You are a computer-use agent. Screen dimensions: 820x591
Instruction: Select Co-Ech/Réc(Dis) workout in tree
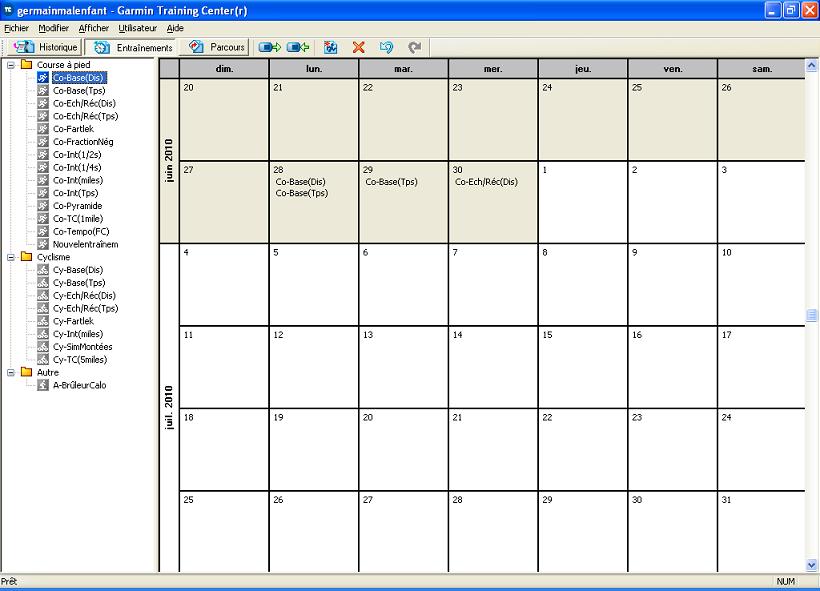pos(84,104)
